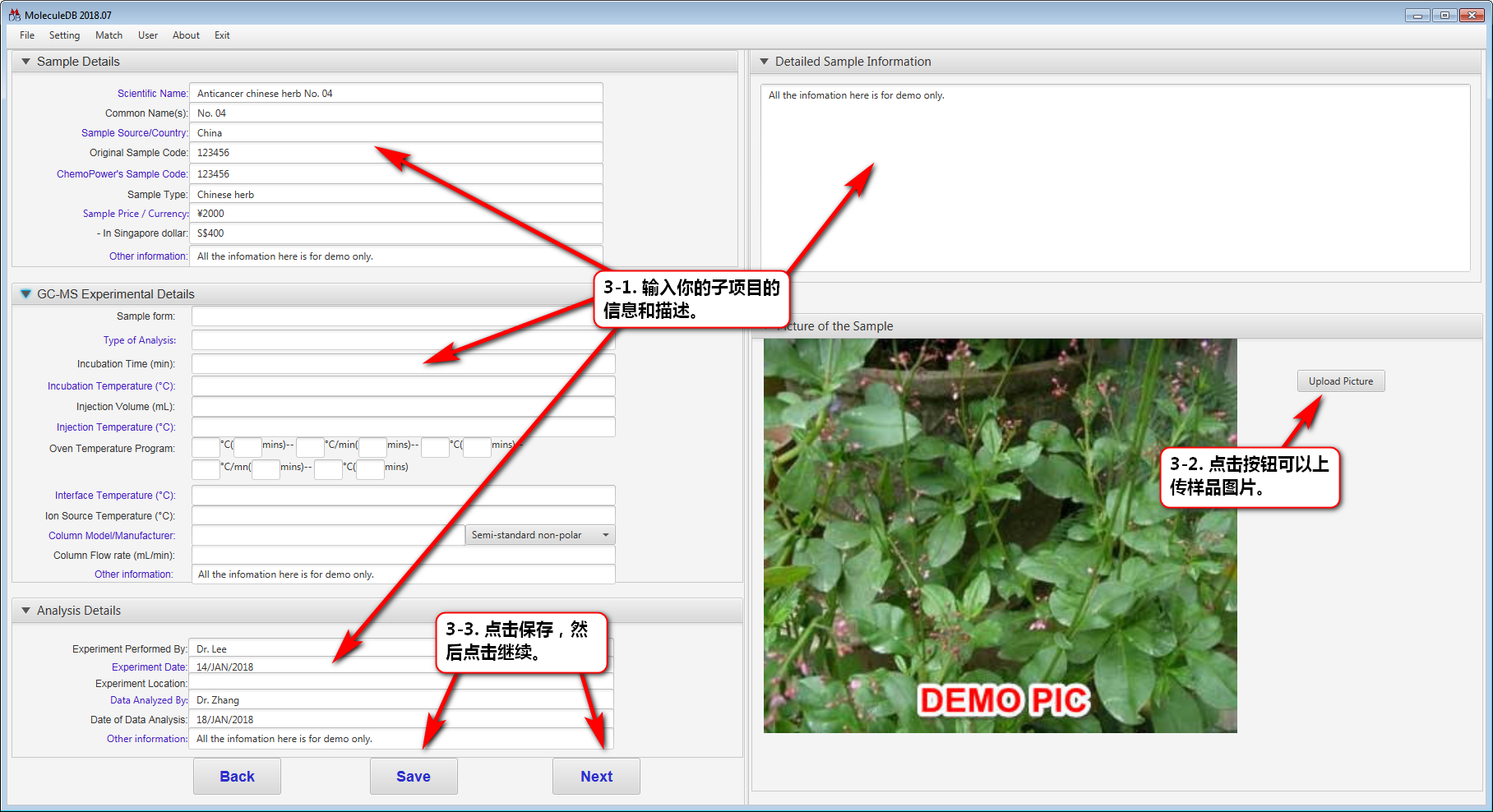Image resolution: width=1493 pixels, height=812 pixels.
Task: Open the Setting menu
Action: [64, 35]
